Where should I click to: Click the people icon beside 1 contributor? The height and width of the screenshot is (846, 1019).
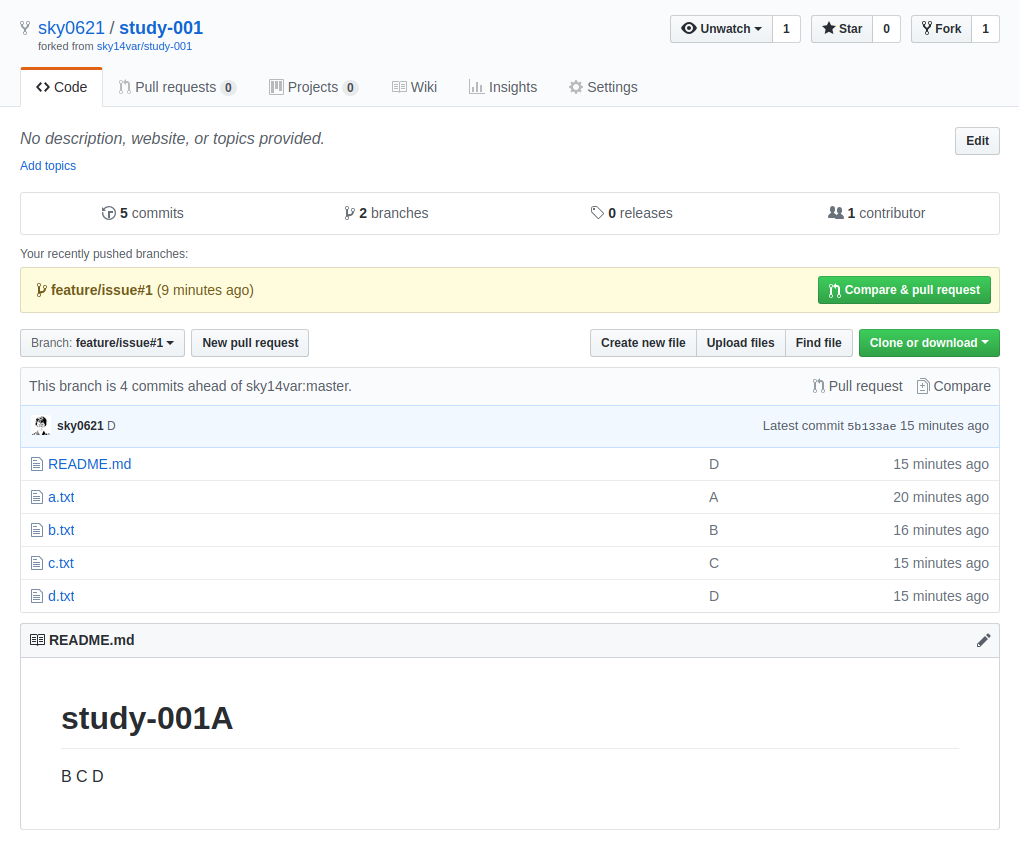coord(835,212)
